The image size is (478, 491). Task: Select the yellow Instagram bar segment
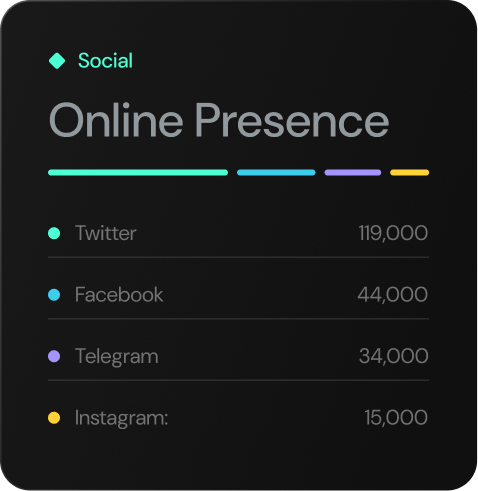point(409,172)
